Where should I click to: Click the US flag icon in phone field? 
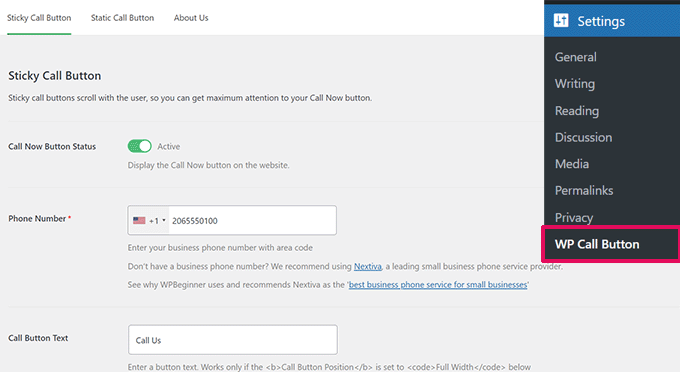(139, 221)
